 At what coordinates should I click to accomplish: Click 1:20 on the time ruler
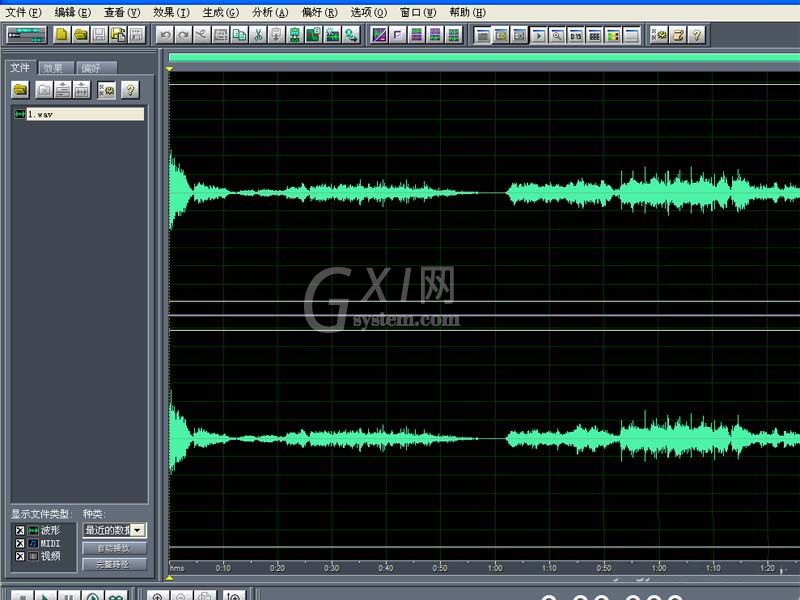(x=767, y=568)
